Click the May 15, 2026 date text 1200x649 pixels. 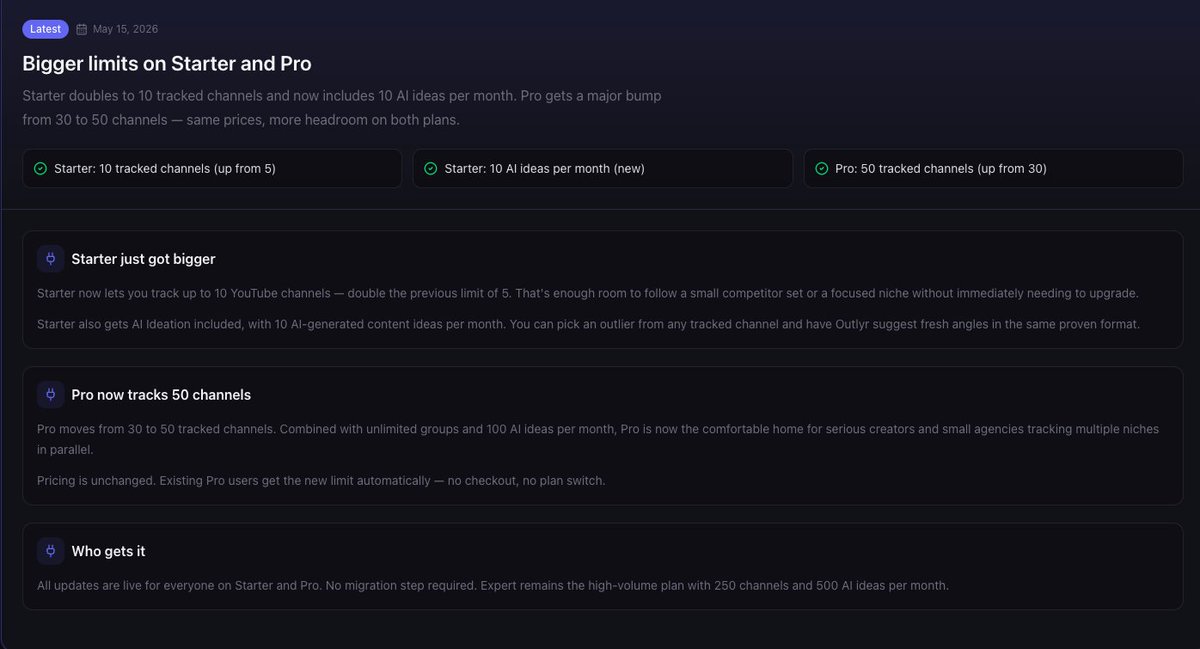point(125,29)
